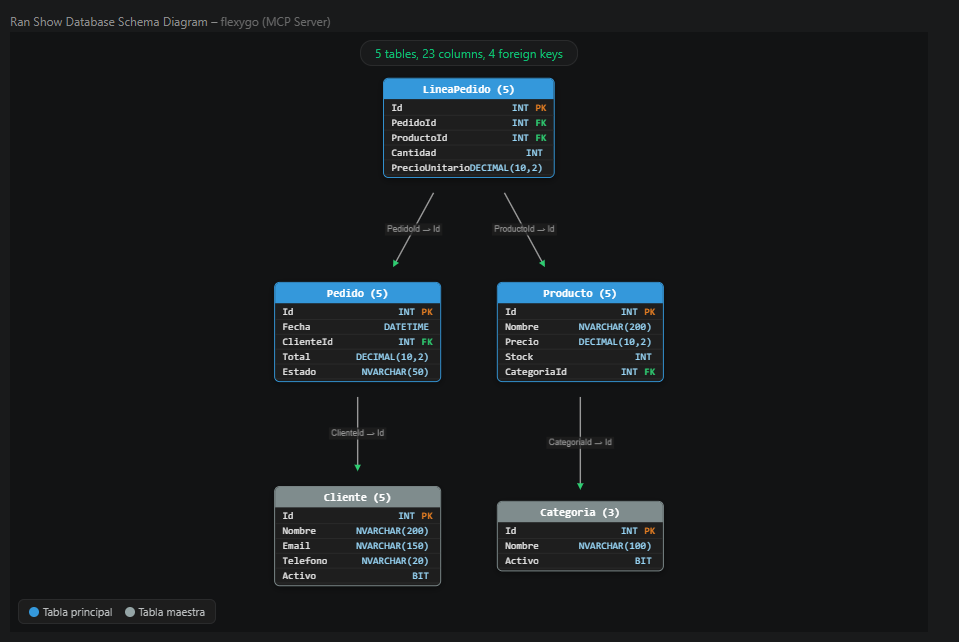The width and height of the screenshot is (959, 642).
Task: Click the Tabla maestra legend label
Action: pos(171,612)
